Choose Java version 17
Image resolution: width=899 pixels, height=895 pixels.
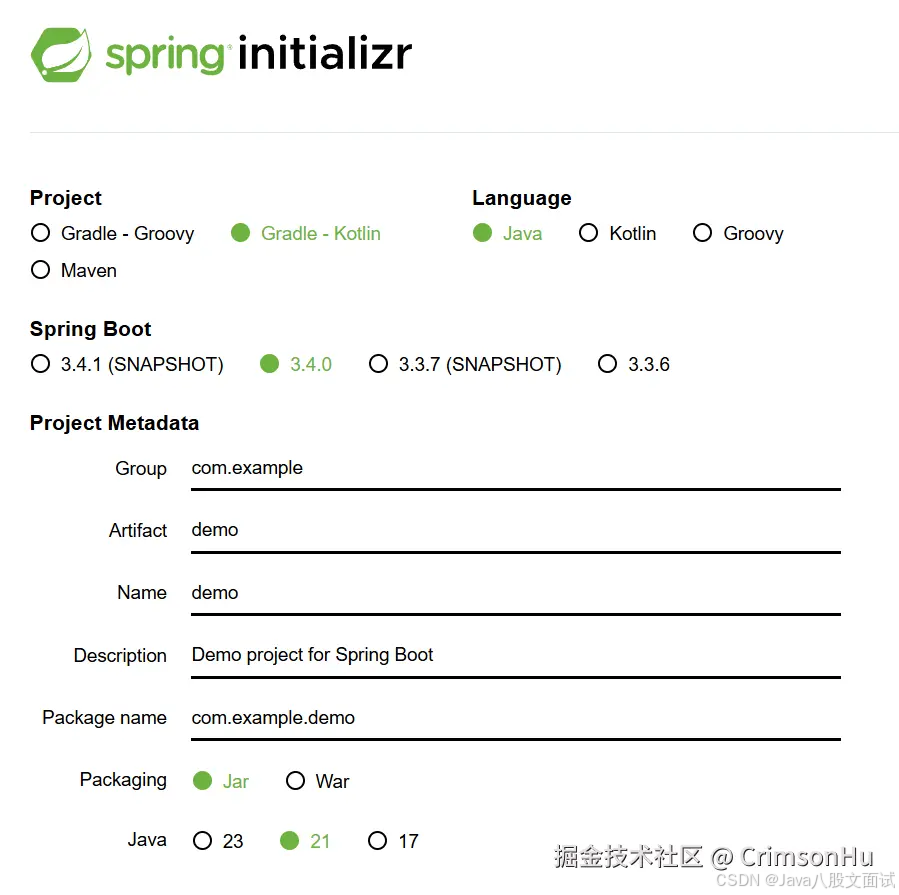(x=378, y=841)
